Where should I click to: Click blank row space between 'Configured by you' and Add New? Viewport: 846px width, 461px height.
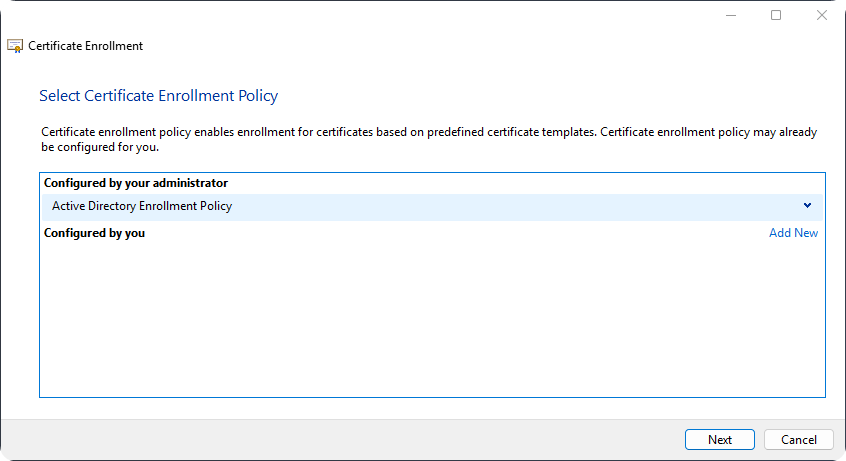tap(450, 233)
